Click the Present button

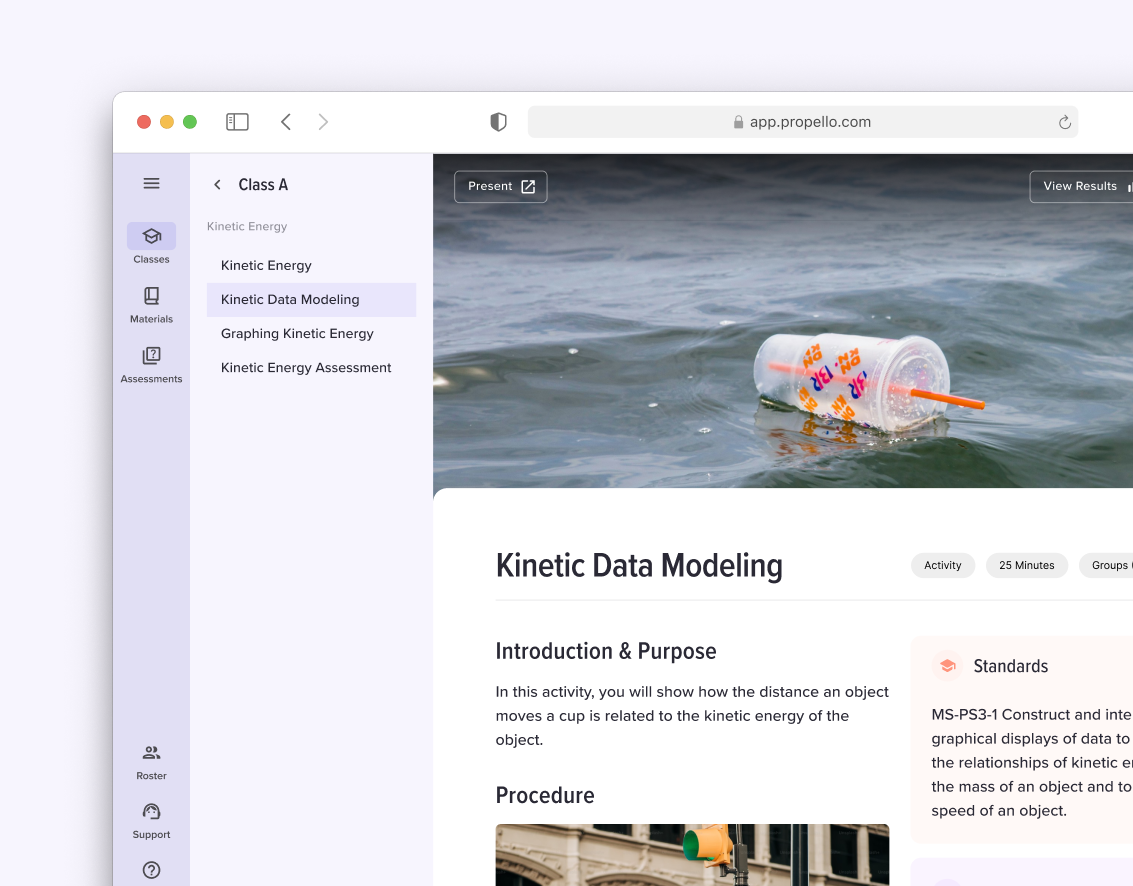pyautogui.click(x=501, y=186)
